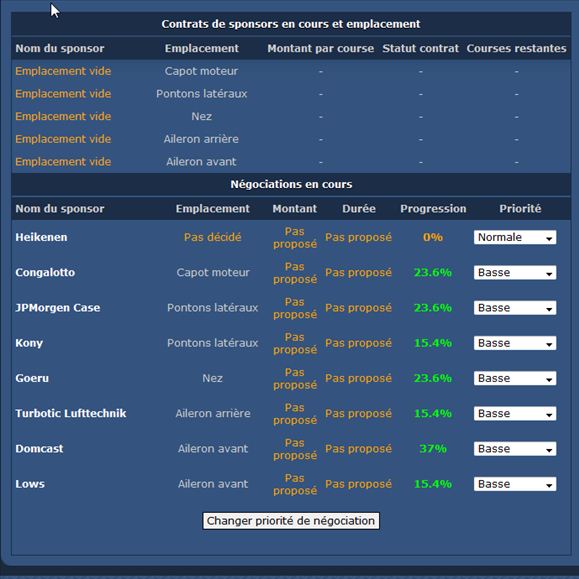
Task: Open the Congalotto priority dropdown
Action: (515, 273)
